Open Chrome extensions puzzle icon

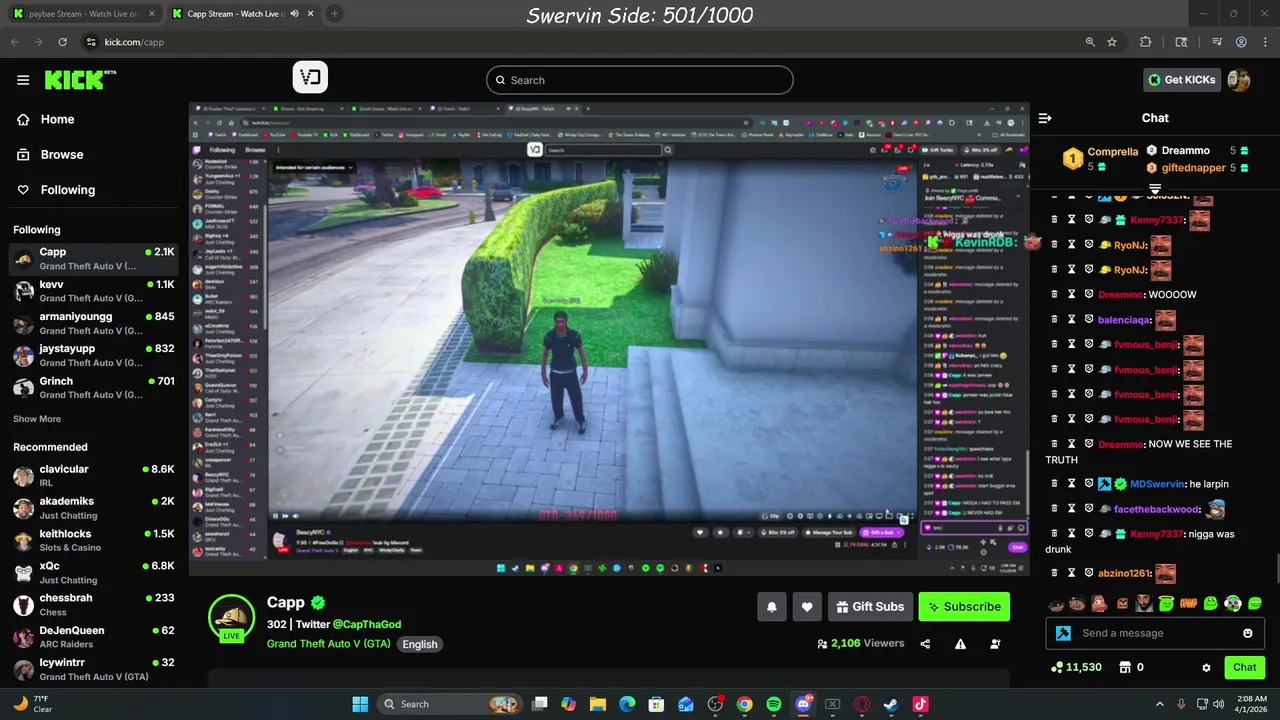1146,42
